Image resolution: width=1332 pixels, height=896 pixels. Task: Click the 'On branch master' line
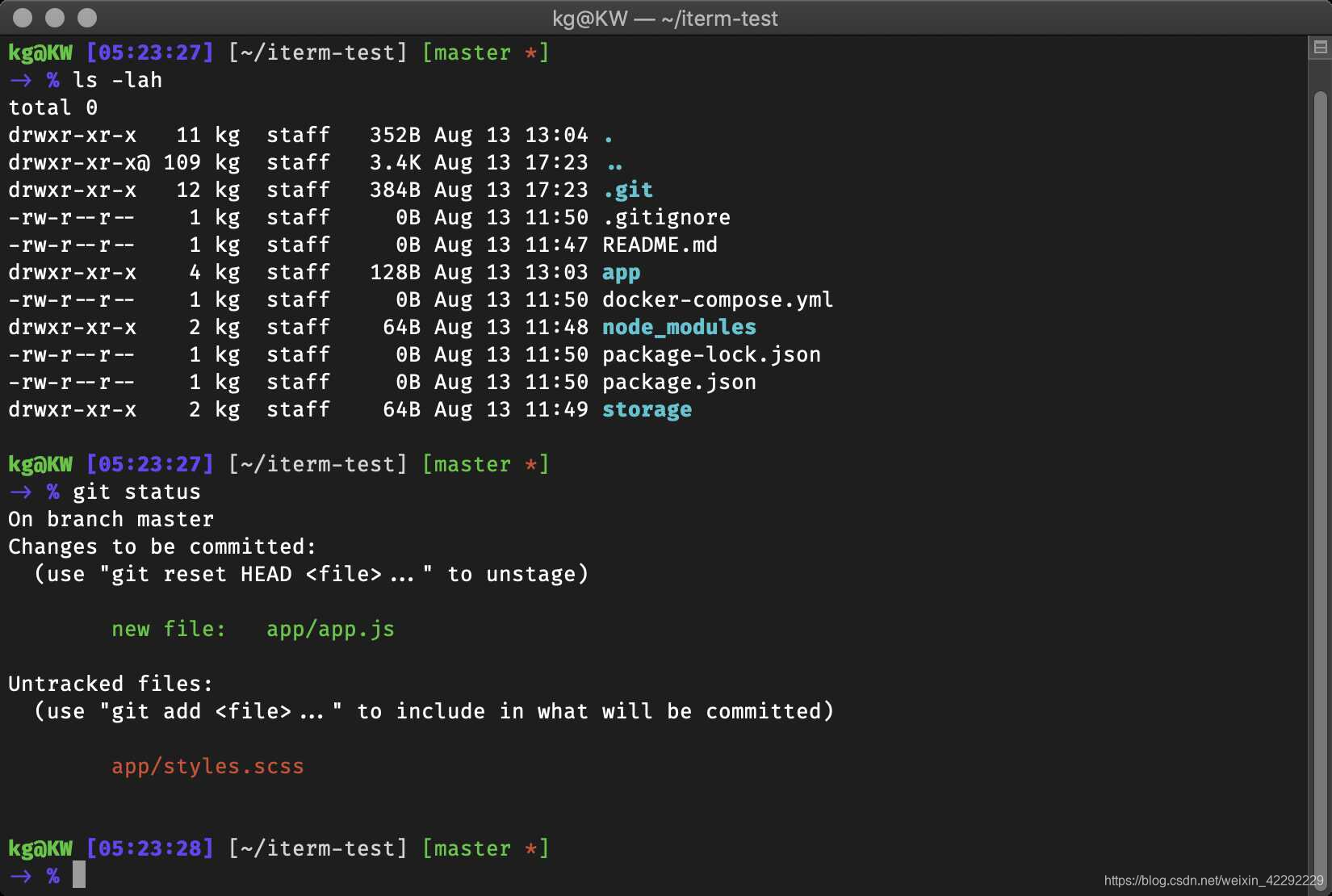tap(111, 519)
